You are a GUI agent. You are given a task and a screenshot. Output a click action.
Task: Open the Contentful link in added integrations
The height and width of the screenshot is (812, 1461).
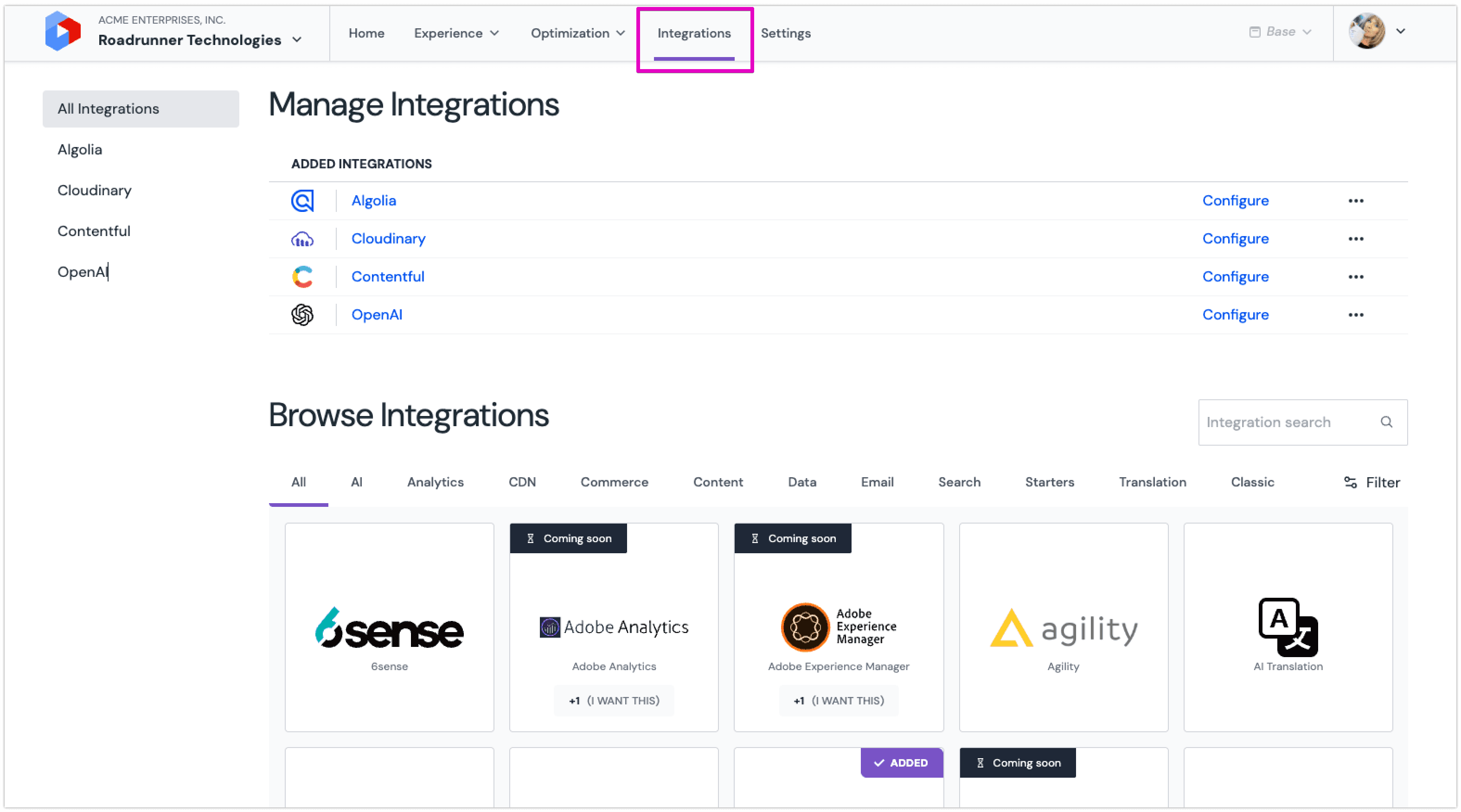point(388,277)
